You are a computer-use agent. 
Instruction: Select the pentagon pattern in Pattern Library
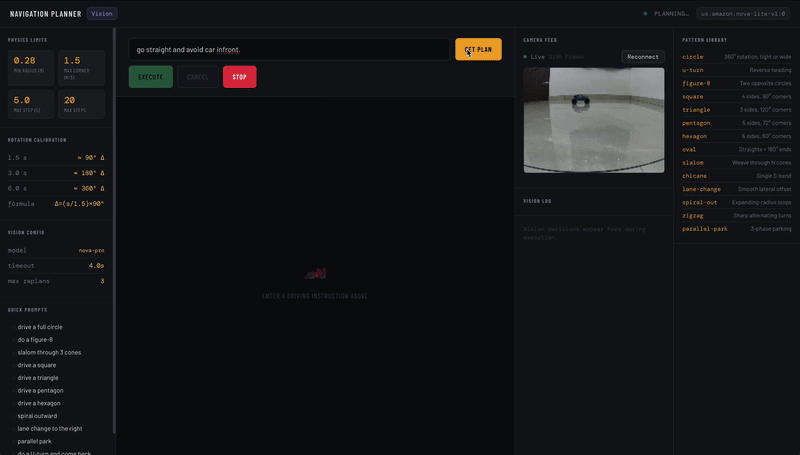pos(737,123)
